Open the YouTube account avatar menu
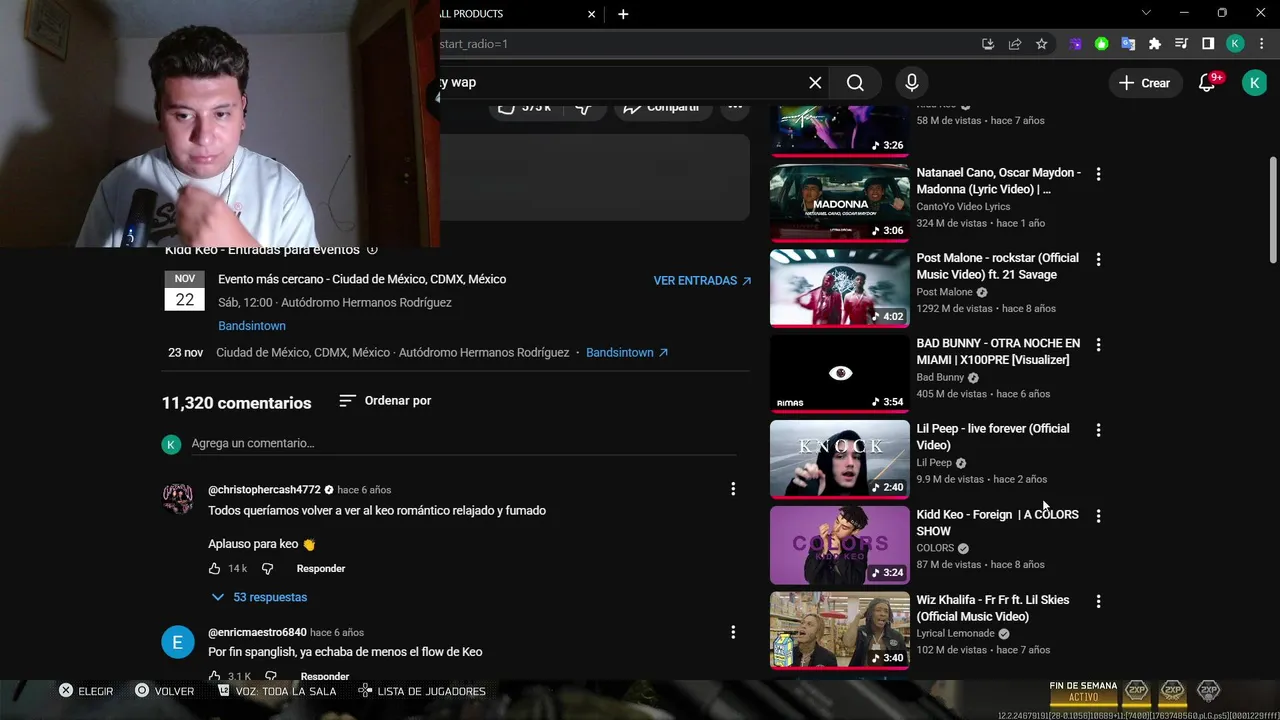1280x720 pixels. coord(1254,83)
